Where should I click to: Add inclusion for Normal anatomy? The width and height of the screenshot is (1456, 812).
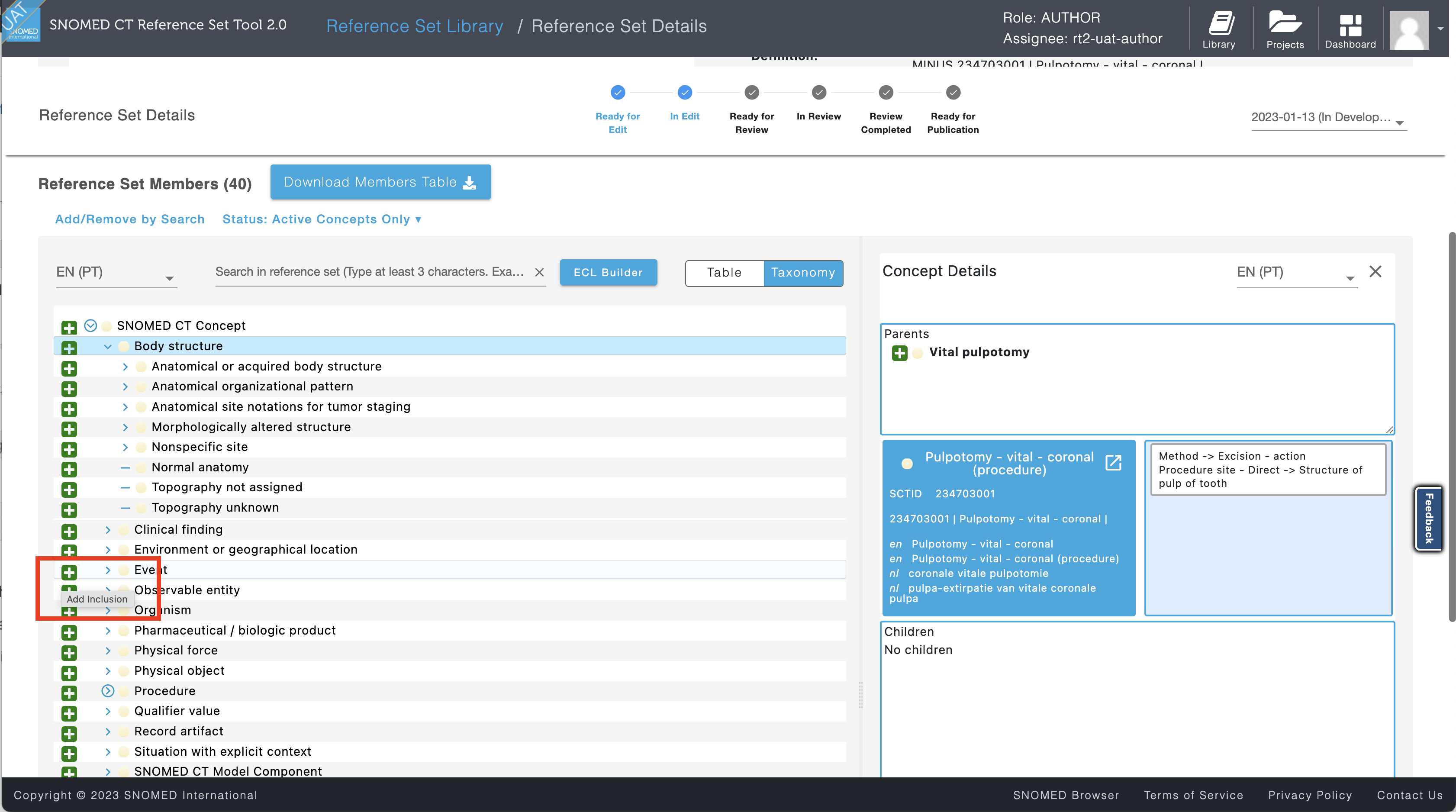(69, 470)
